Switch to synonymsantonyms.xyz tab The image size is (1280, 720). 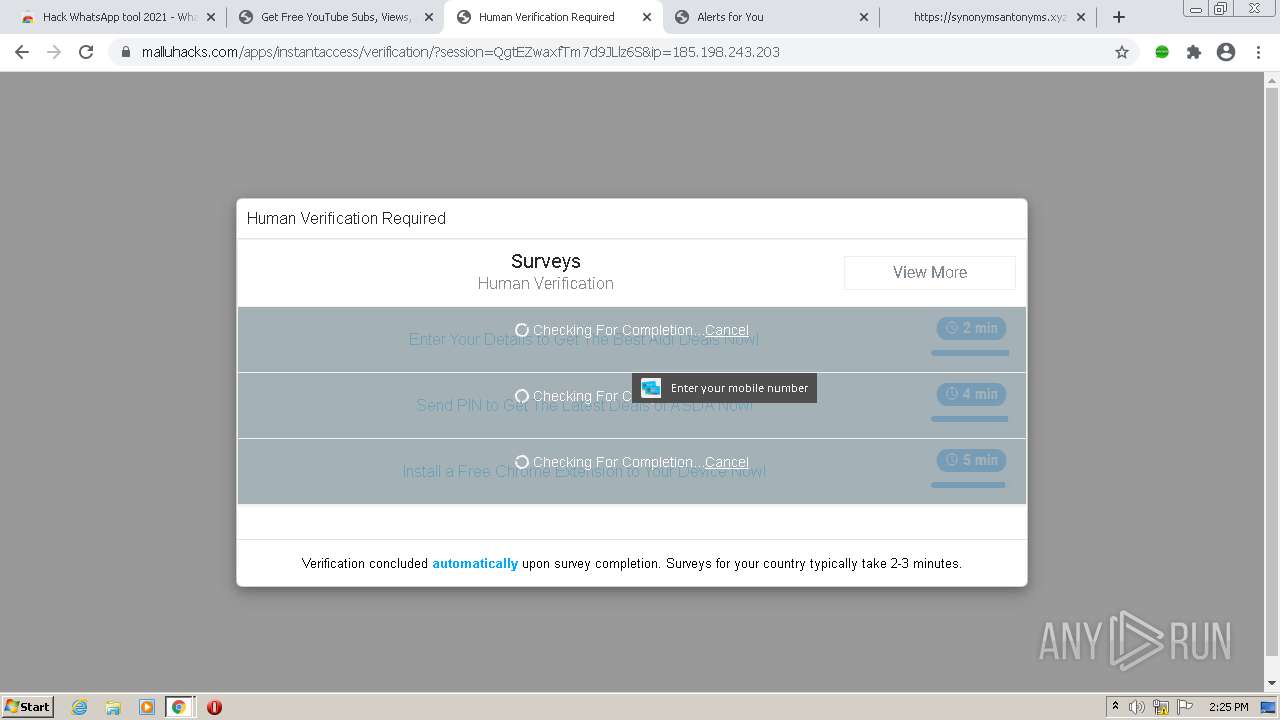tap(990, 17)
